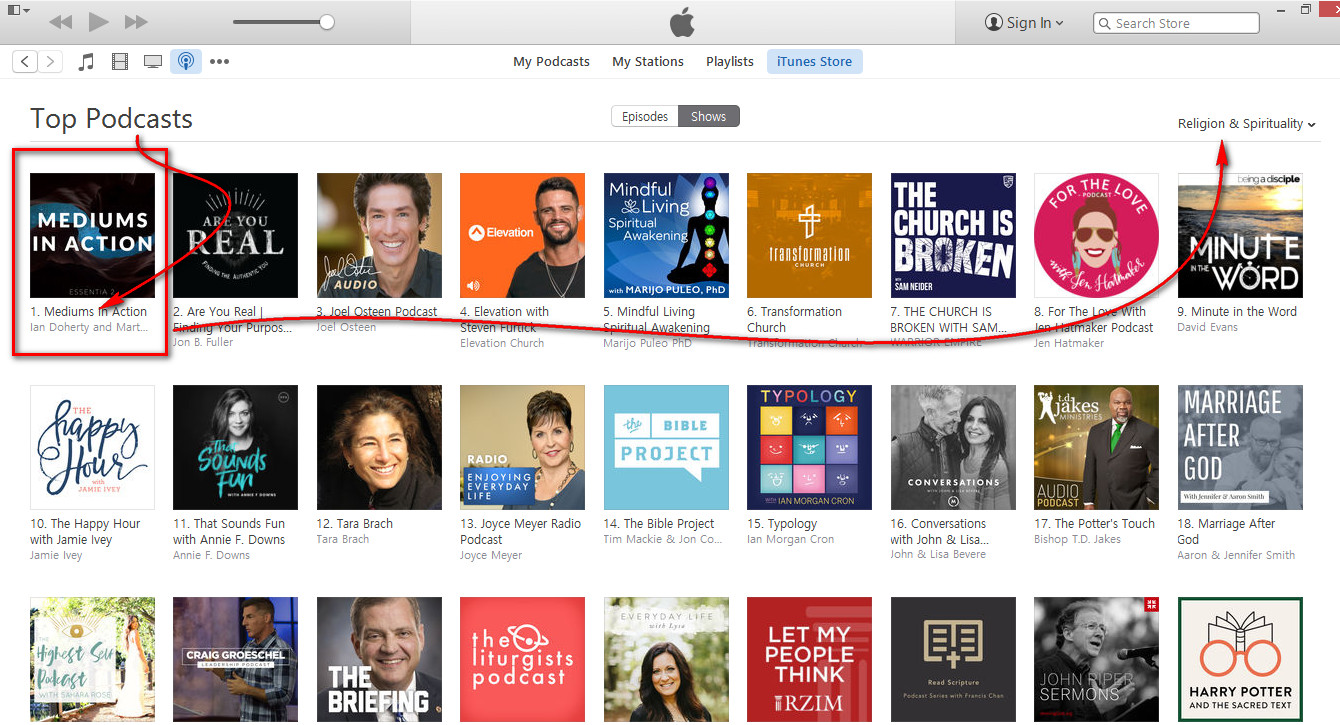1340x725 pixels.
Task: Adjust the volume slider
Action: (x=283, y=22)
